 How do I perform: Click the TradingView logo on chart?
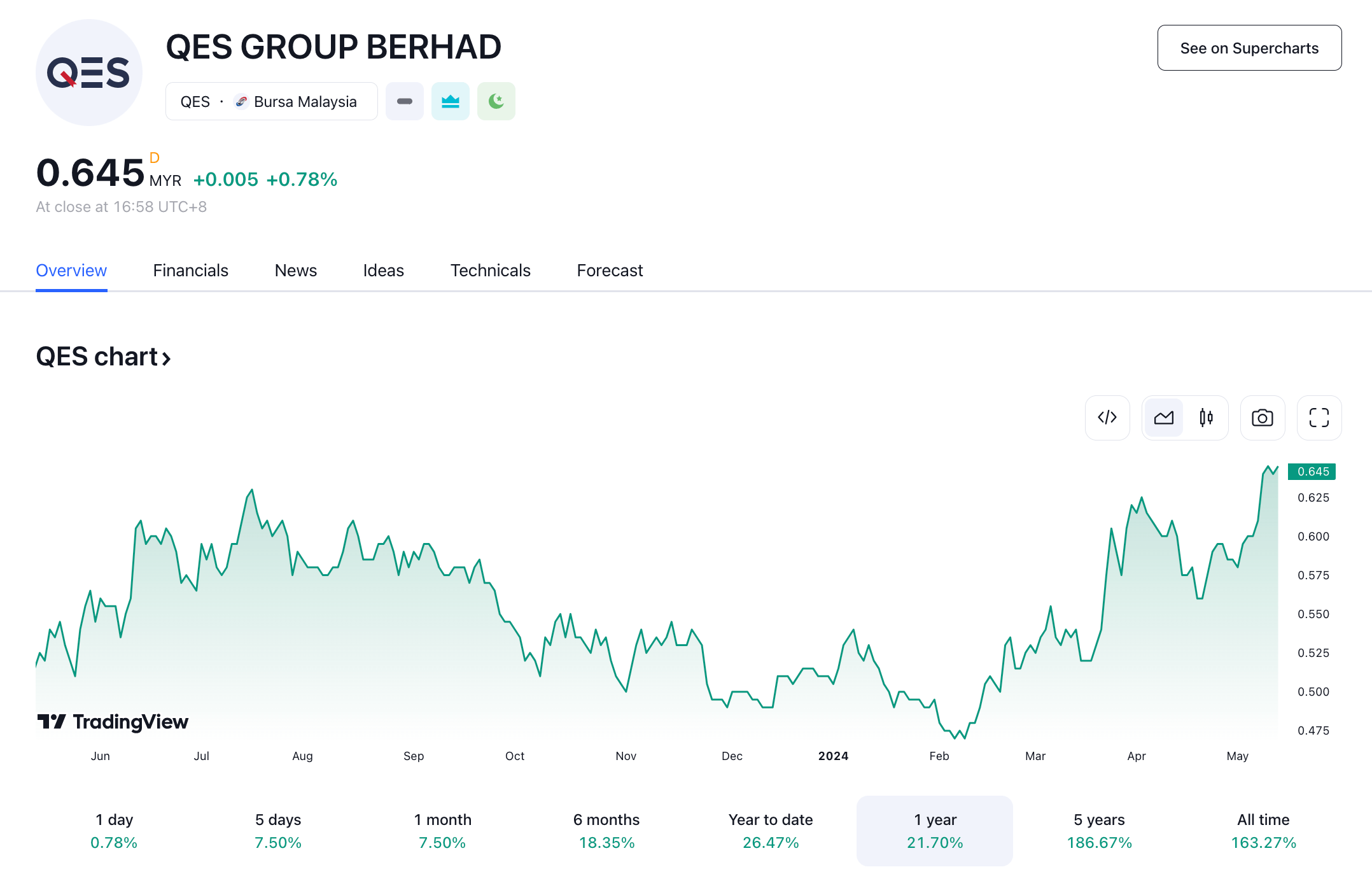point(113,721)
